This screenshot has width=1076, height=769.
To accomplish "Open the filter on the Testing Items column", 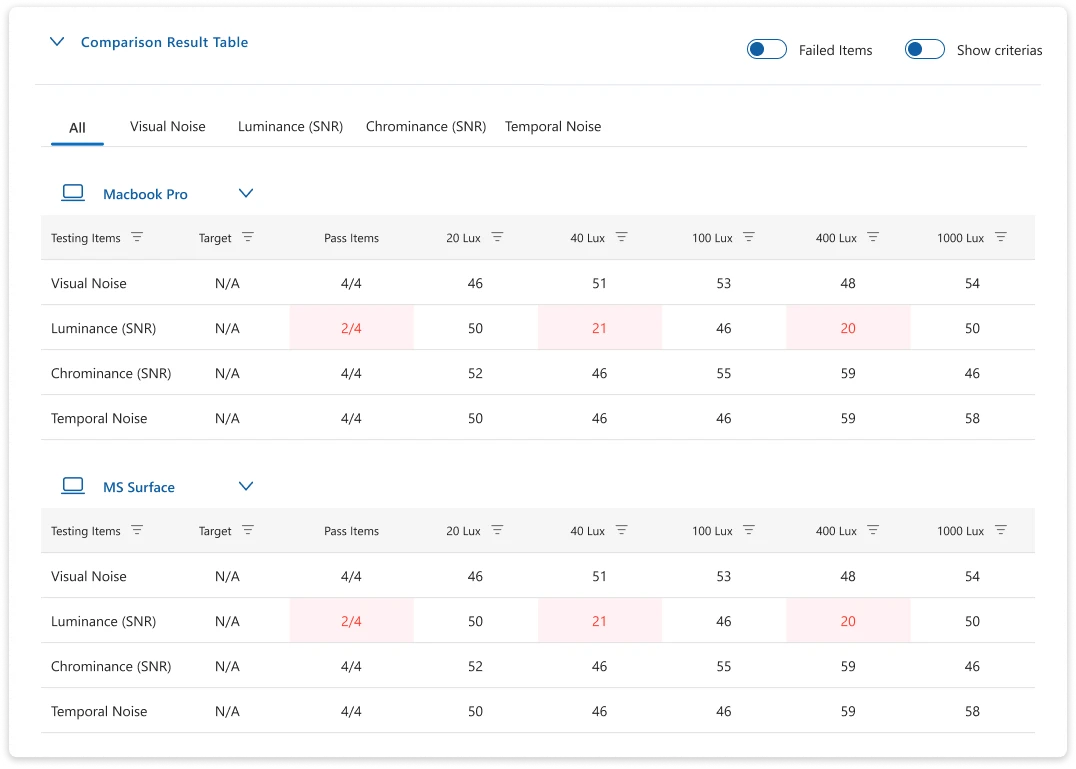I will coord(138,238).
